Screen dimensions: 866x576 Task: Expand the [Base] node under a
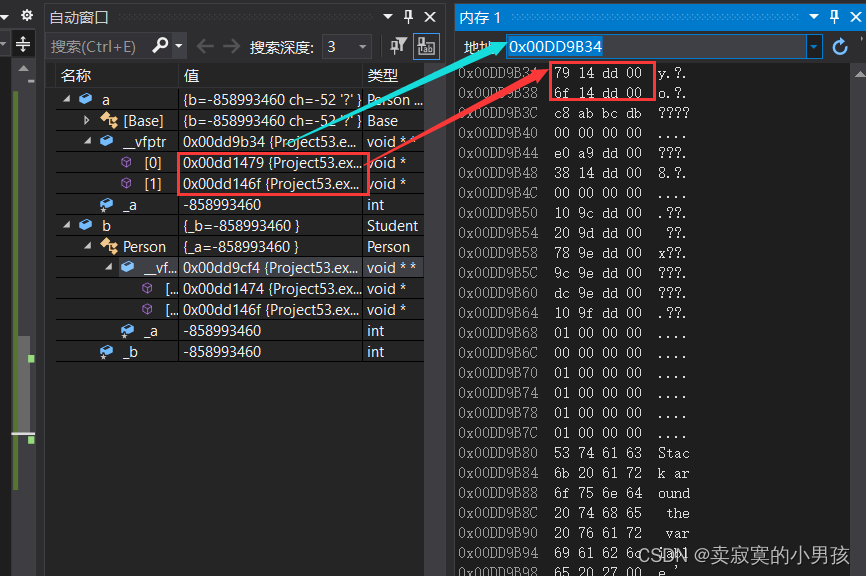[87, 120]
